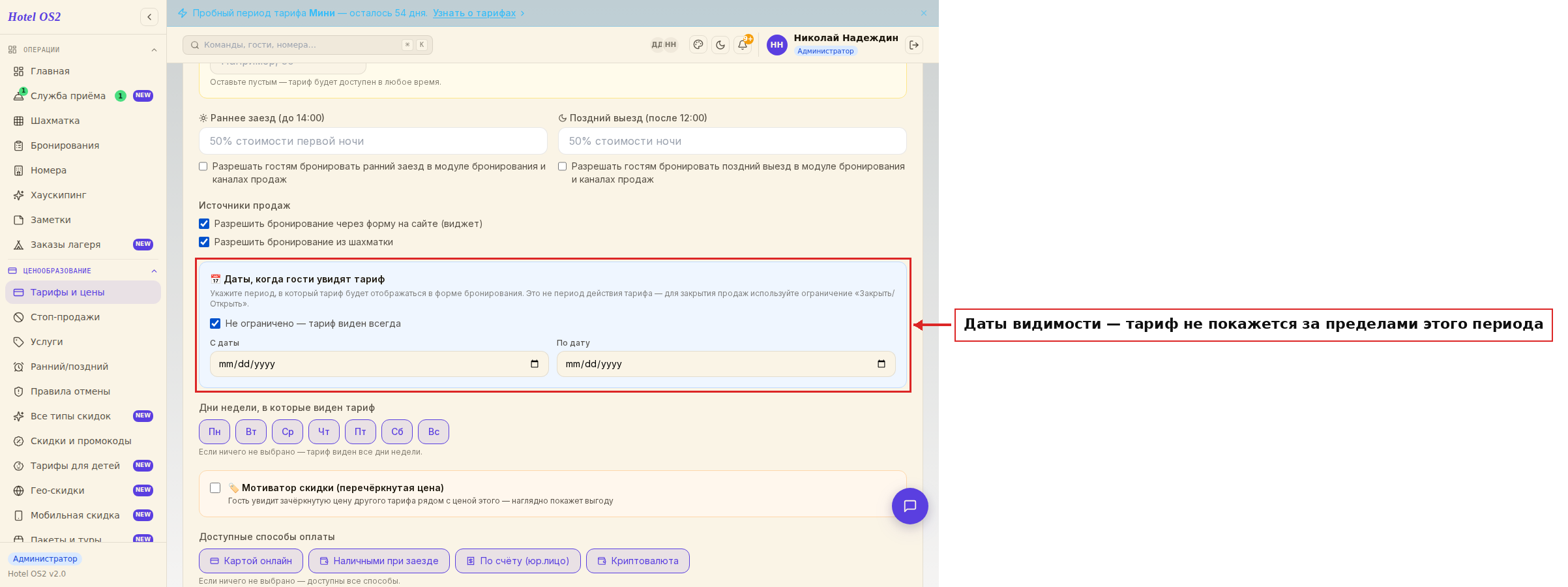Image resolution: width=1568 pixels, height=587 pixels.
Task: Open the floating chat support button
Action: [x=910, y=506]
